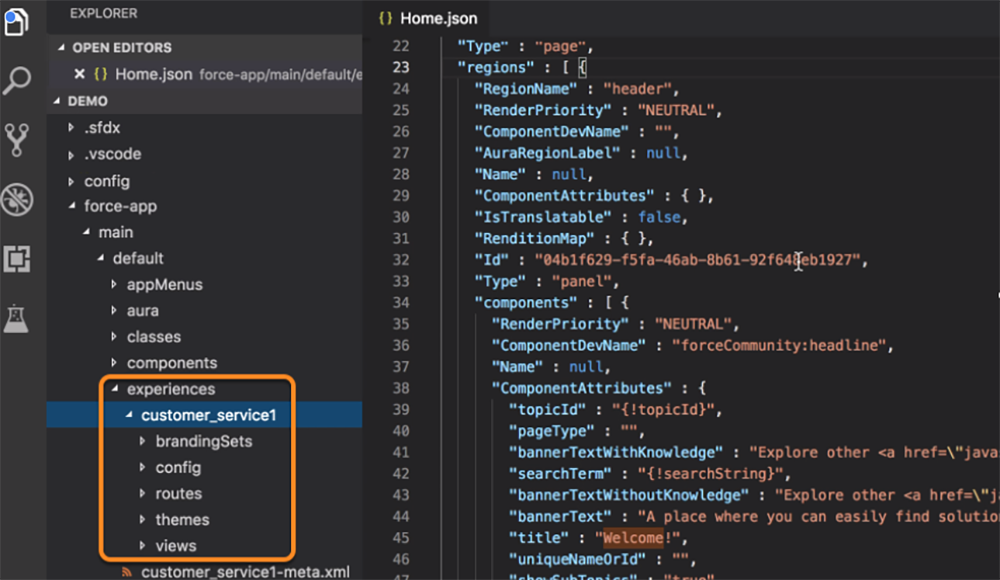Click the "regions" key on line 23

pyautogui.click(x=496, y=68)
